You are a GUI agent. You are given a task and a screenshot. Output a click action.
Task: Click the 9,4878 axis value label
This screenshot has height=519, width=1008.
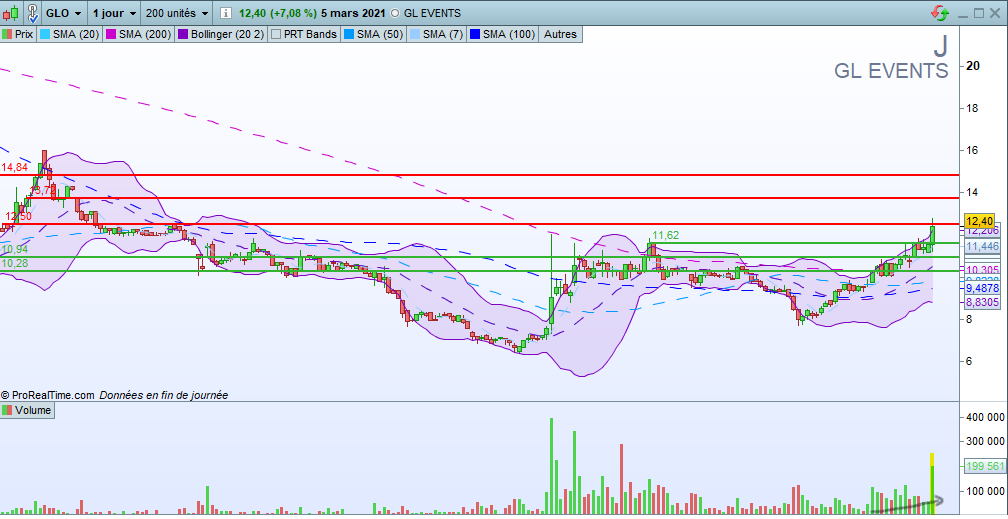[x=980, y=287]
